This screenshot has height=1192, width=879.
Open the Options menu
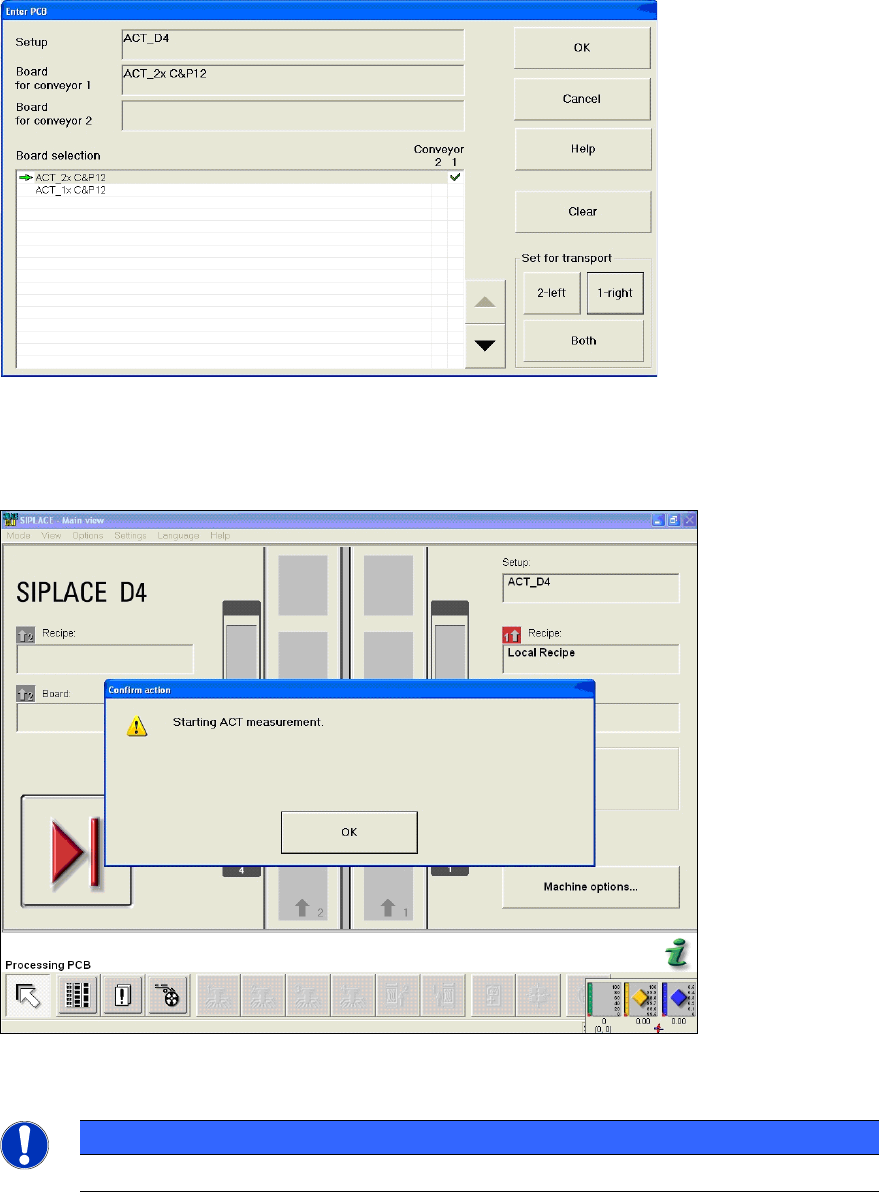87,536
